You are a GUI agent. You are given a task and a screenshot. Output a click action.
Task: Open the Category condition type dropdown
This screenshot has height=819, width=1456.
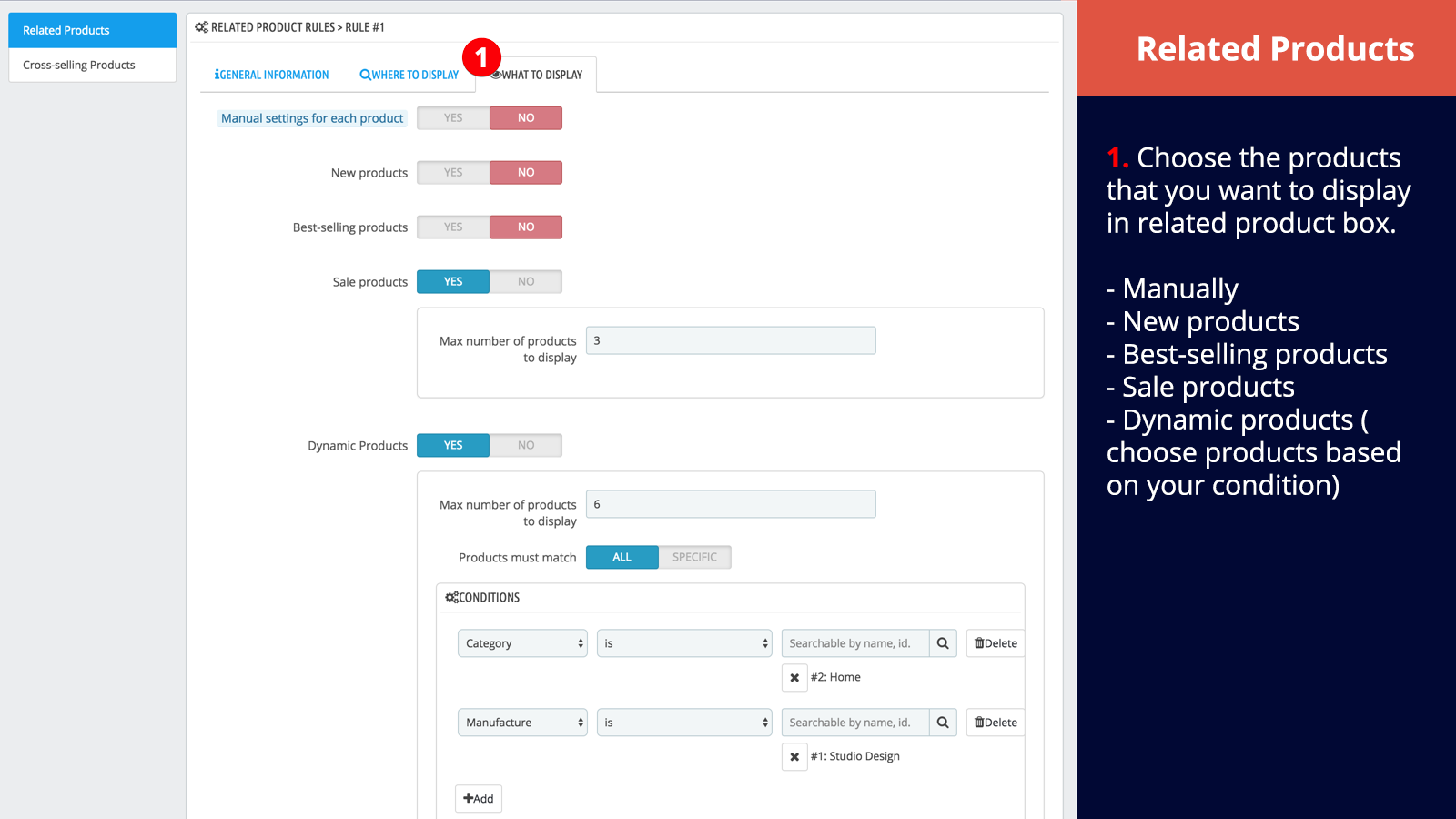point(522,643)
